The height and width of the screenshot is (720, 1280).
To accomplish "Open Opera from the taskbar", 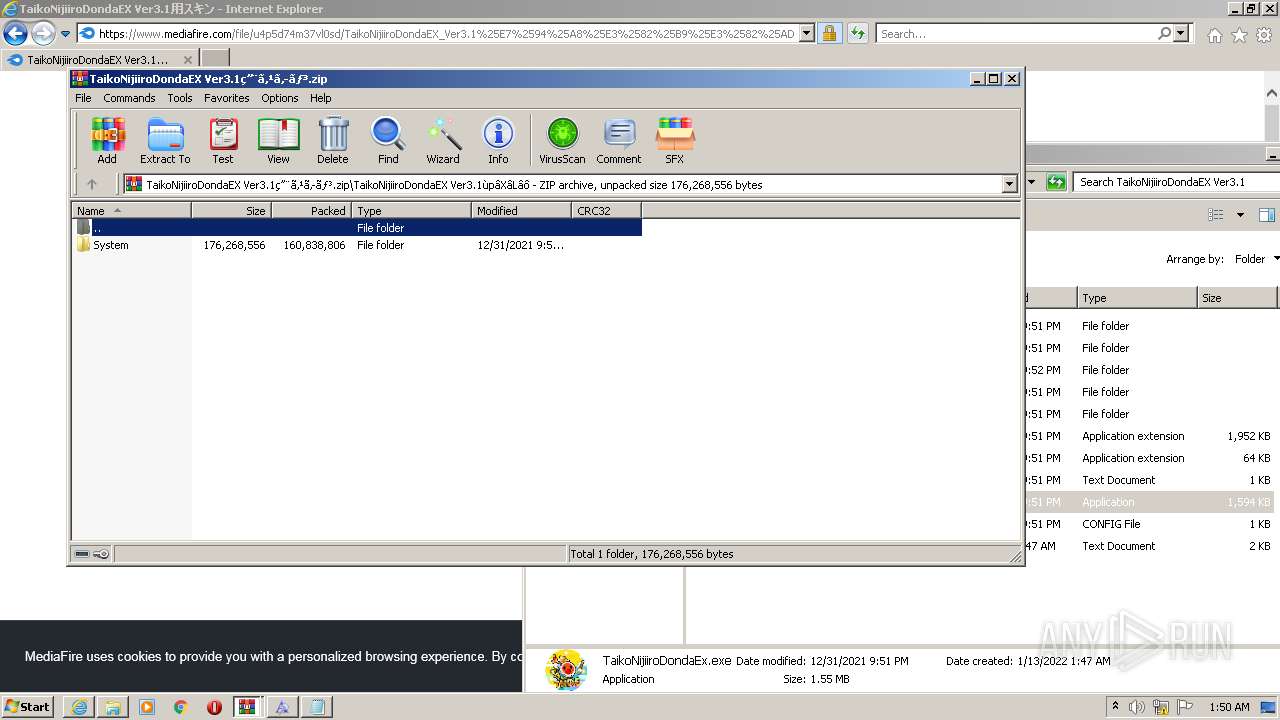I will 214,707.
